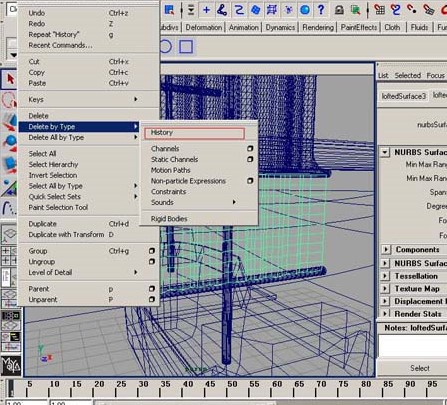Screen dimensions: 447x405
Task: Open option box for Group
Action: pyautogui.click(x=152, y=251)
